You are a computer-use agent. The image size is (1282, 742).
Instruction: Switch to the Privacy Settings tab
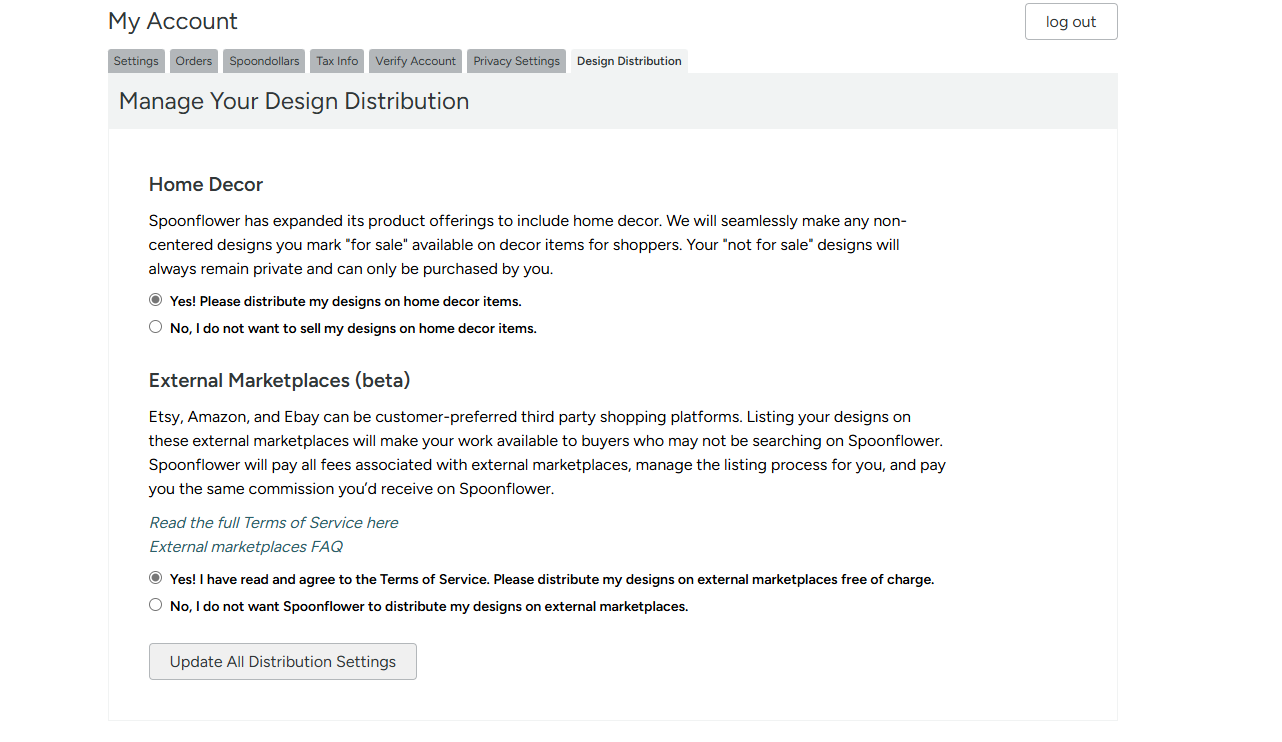point(516,61)
